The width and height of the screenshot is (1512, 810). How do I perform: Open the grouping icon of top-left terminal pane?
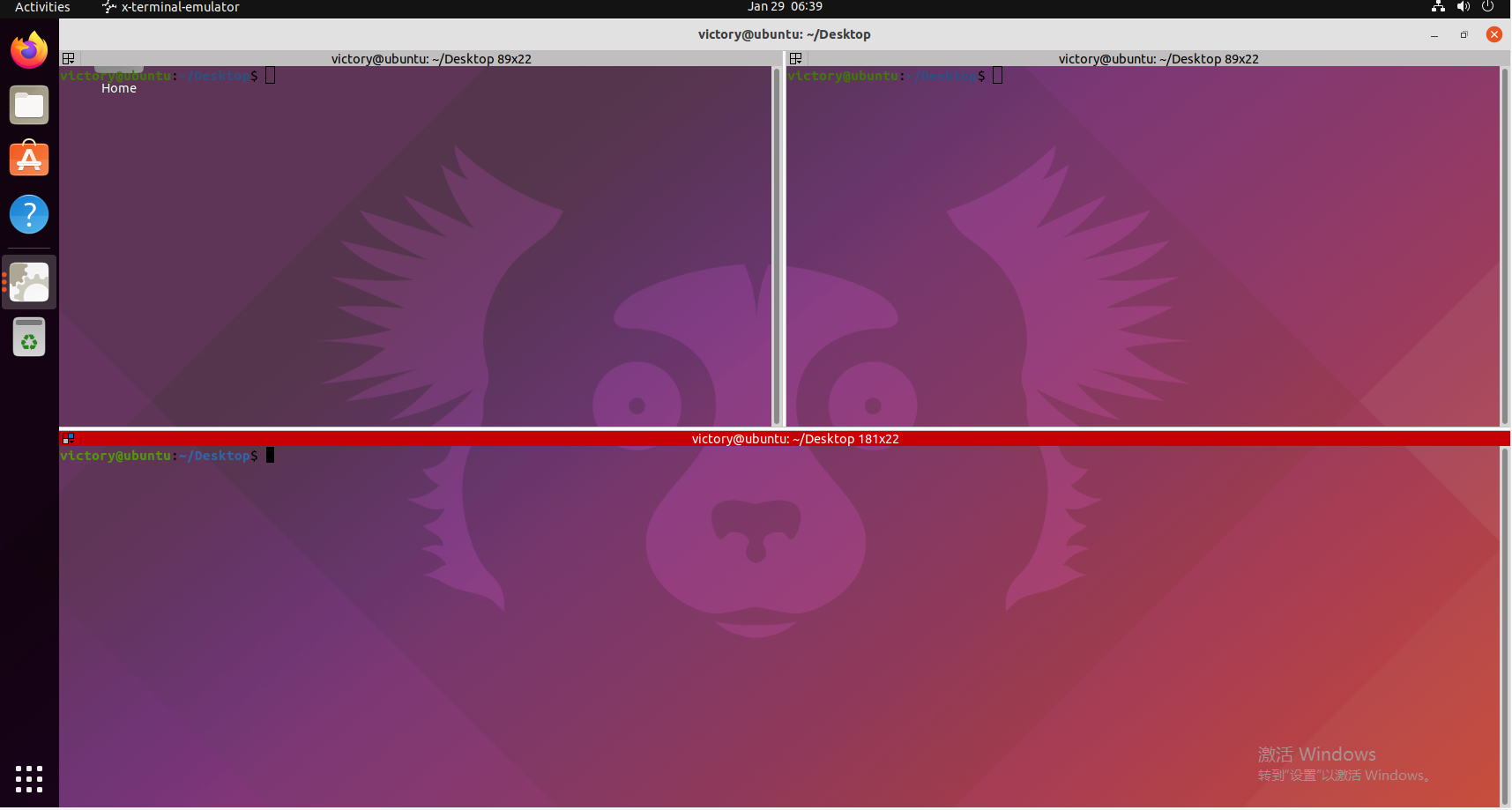point(68,59)
